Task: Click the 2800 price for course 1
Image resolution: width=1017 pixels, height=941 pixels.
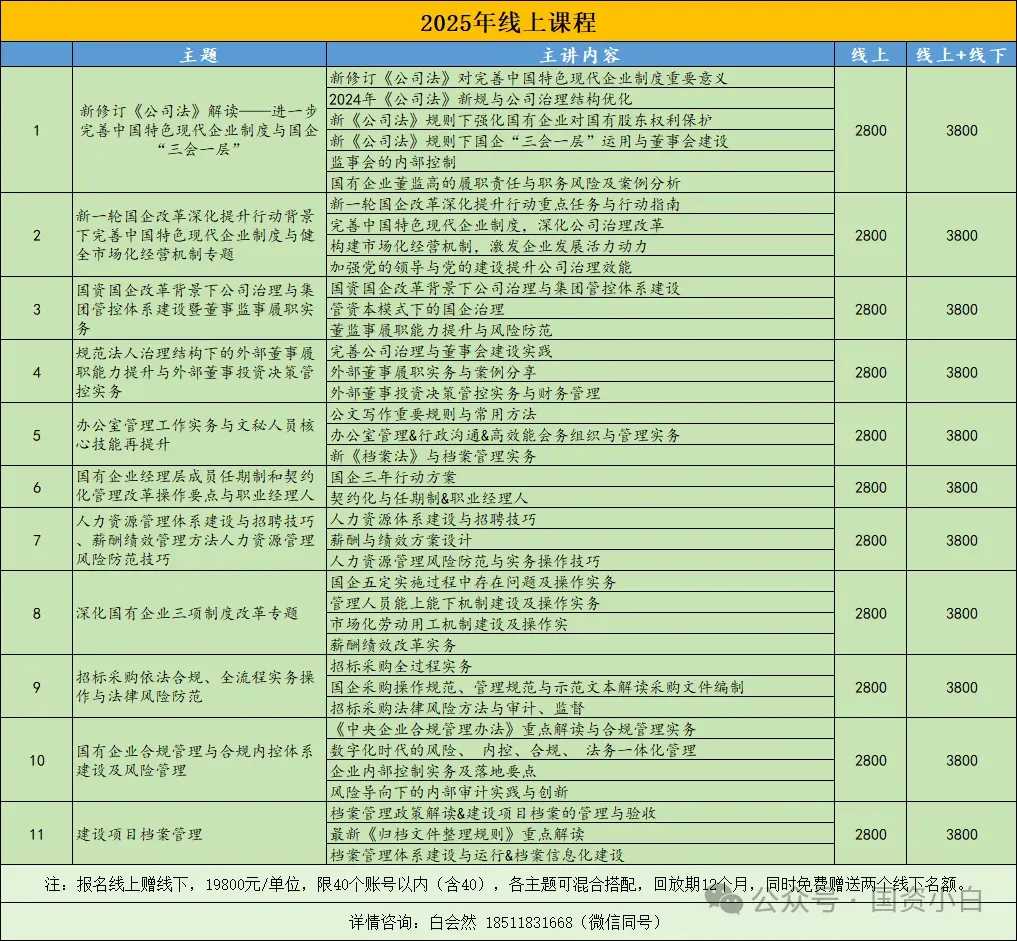Action: coord(870,130)
